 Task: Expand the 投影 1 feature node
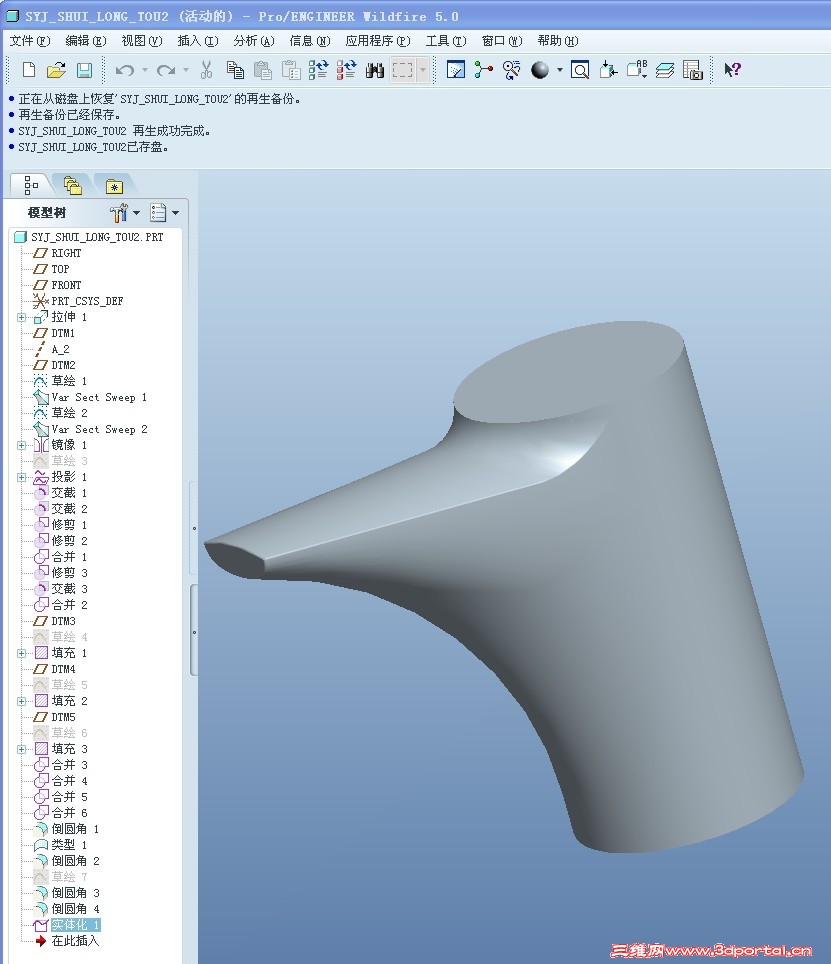pos(22,477)
